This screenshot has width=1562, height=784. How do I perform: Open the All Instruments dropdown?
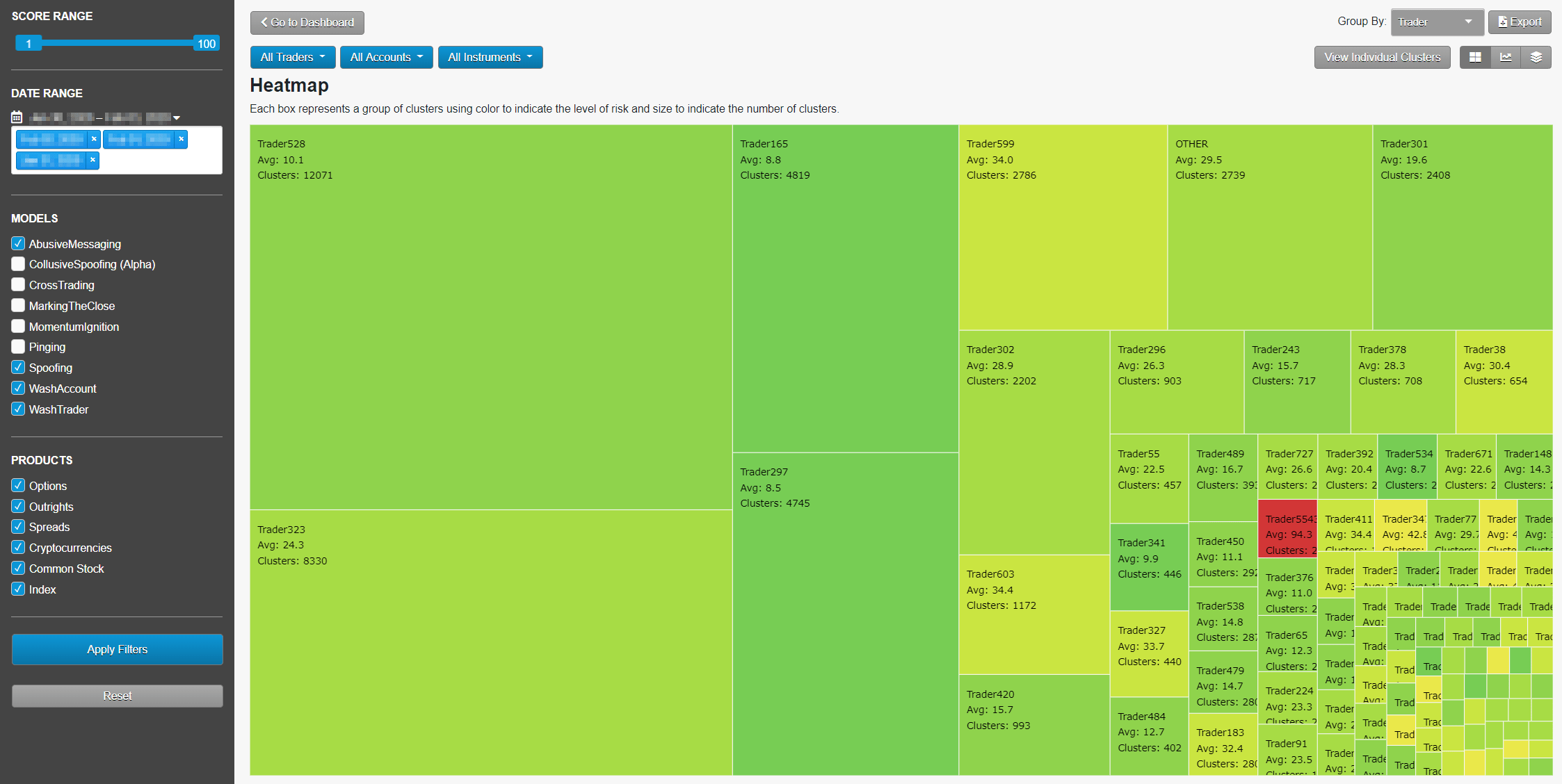[x=490, y=57]
